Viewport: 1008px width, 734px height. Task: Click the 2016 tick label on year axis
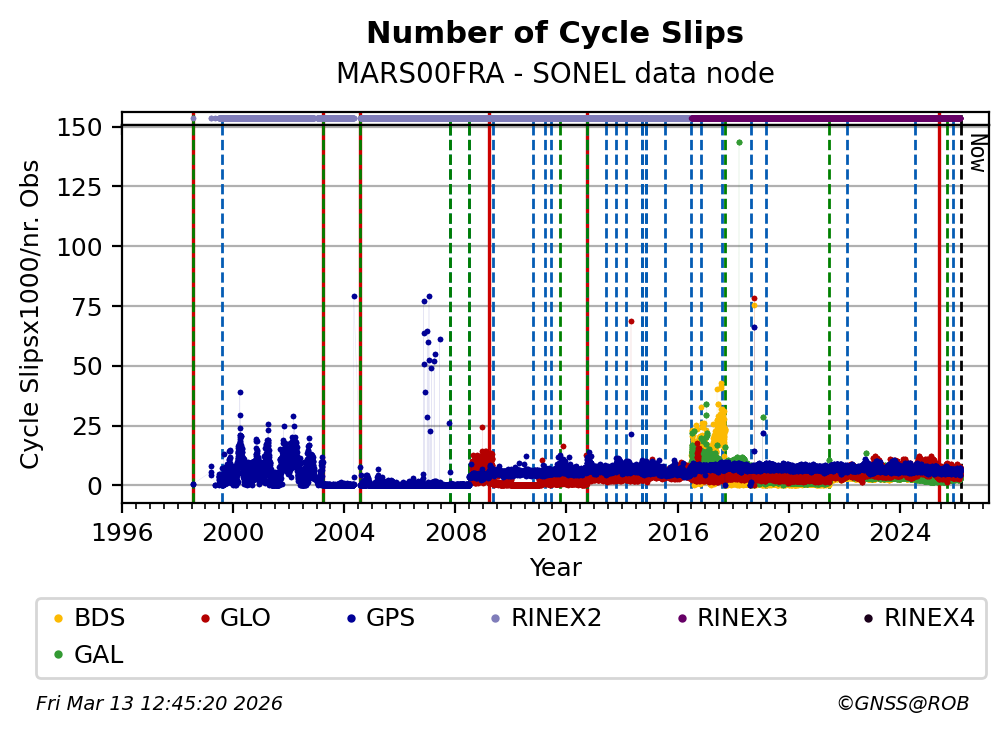[678, 532]
